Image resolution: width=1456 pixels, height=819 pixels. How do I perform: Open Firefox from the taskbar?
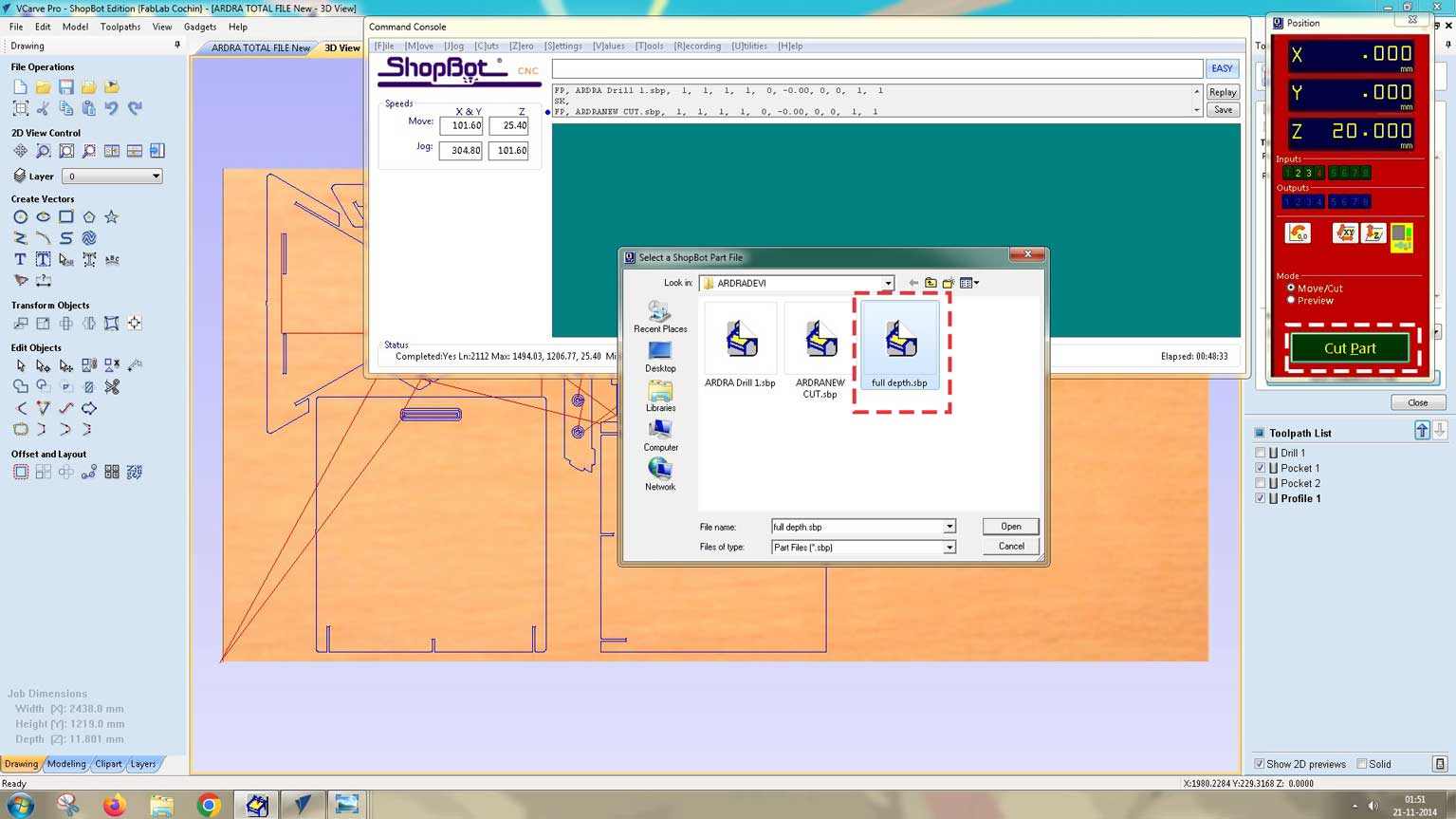[x=115, y=805]
